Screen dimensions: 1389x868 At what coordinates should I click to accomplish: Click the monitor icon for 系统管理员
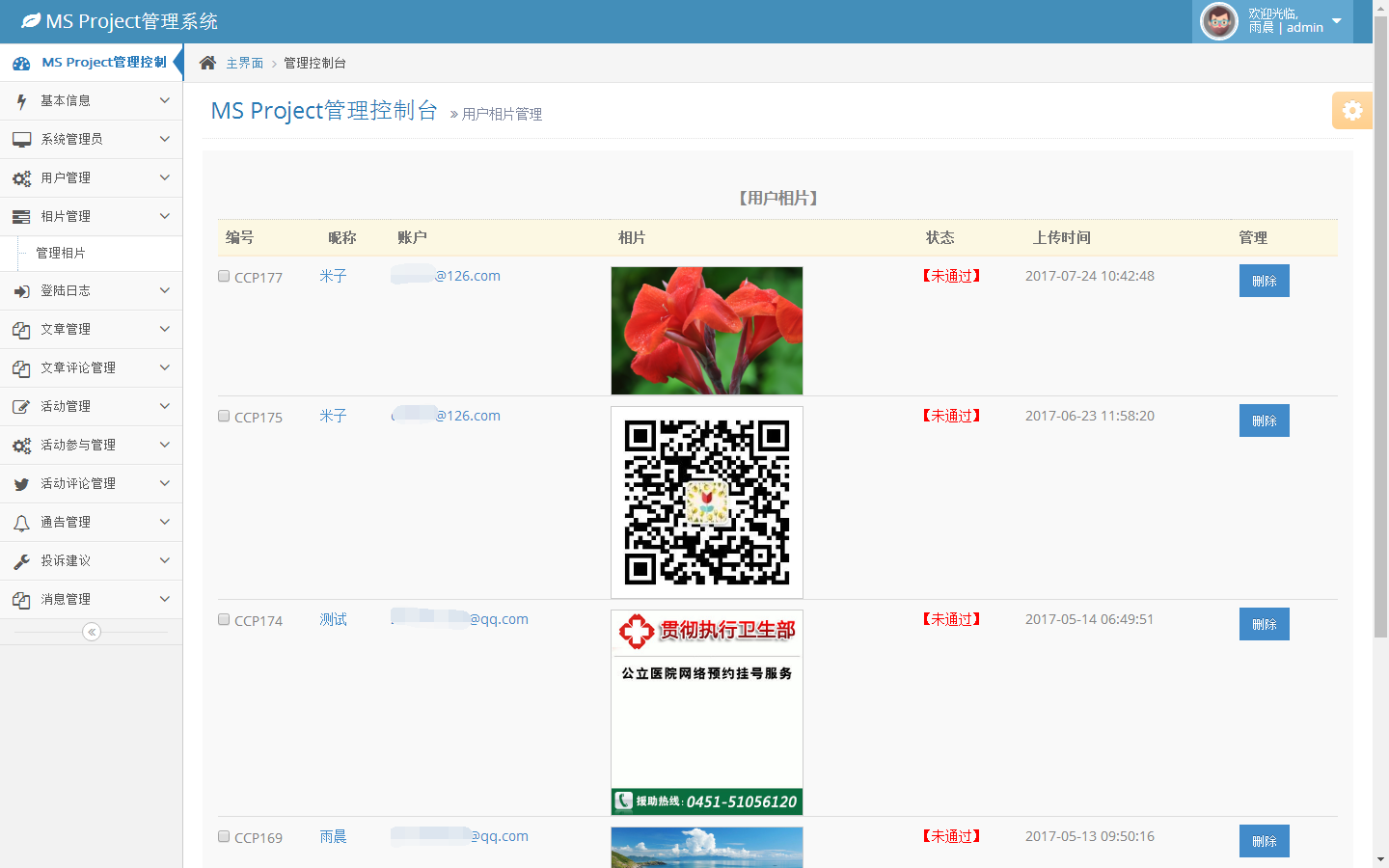click(21, 140)
